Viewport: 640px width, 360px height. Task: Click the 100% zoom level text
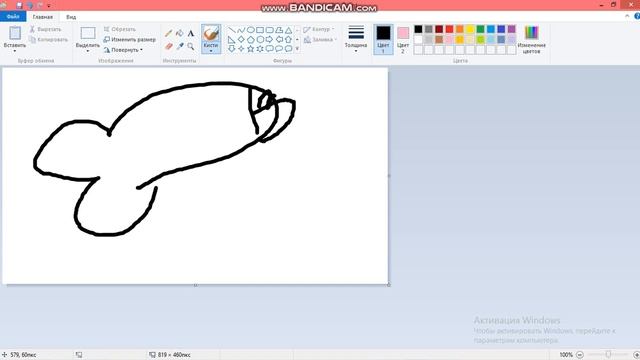pyautogui.click(x=566, y=355)
